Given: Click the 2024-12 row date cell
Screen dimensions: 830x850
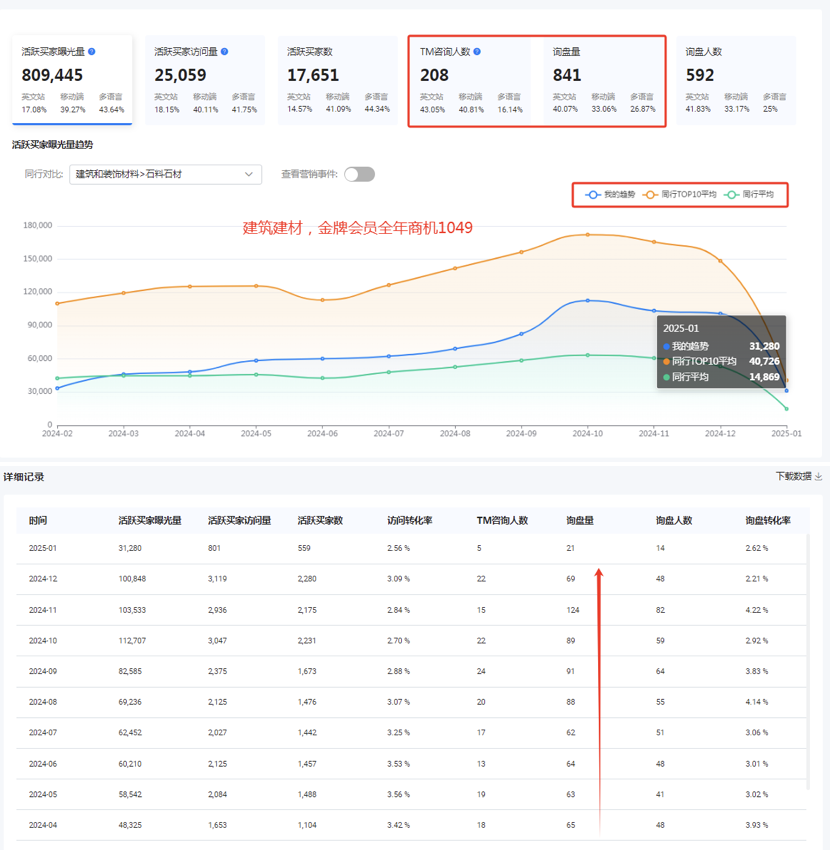Looking at the screenshot, I should pyautogui.click(x=43, y=579).
